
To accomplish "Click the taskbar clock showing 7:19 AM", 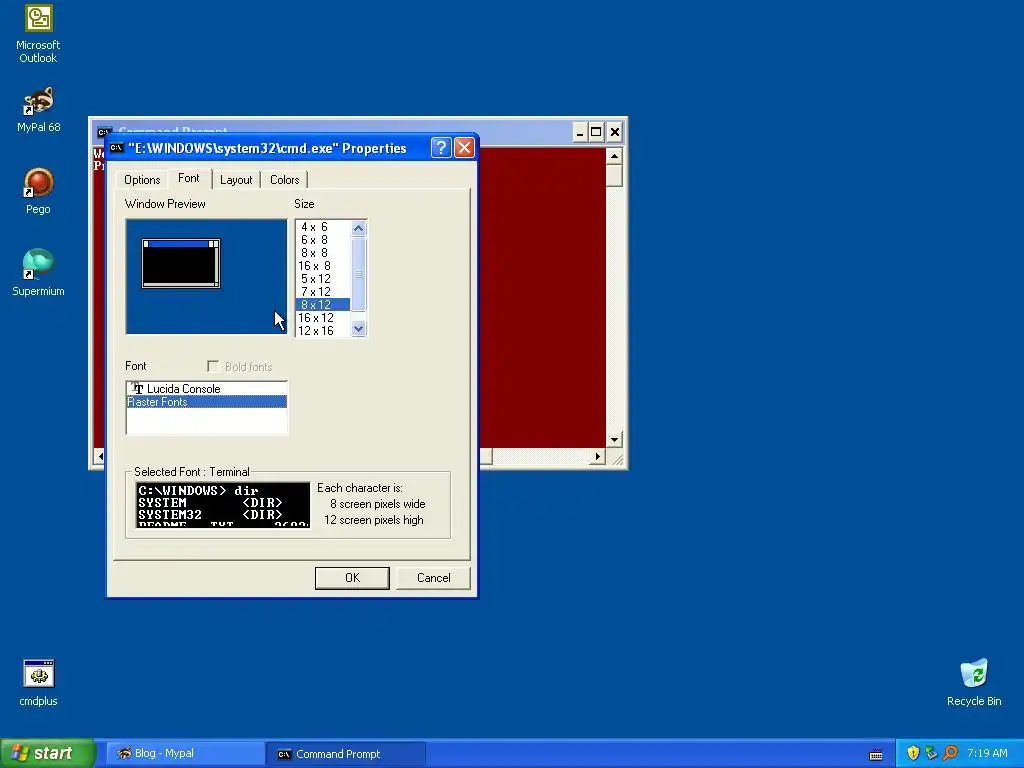I will click(987, 753).
